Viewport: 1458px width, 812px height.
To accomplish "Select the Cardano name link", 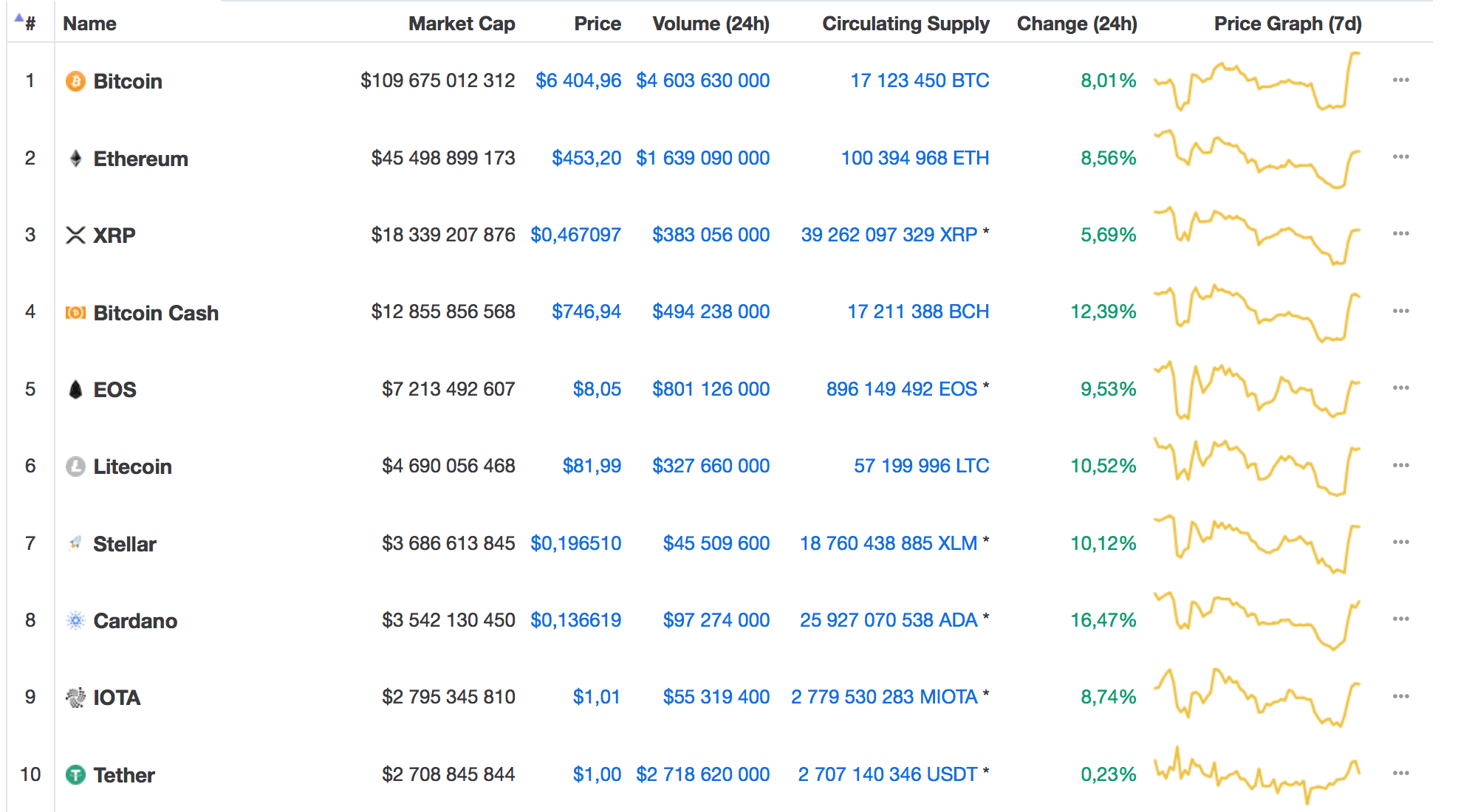I will click(x=135, y=620).
